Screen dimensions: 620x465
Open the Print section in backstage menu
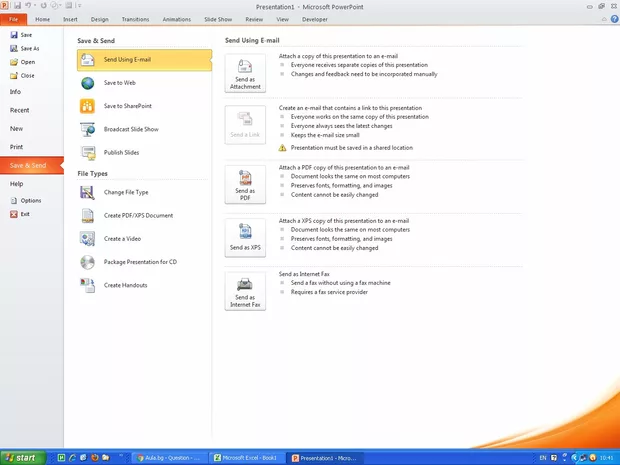pyautogui.click(x=16, y=146)
